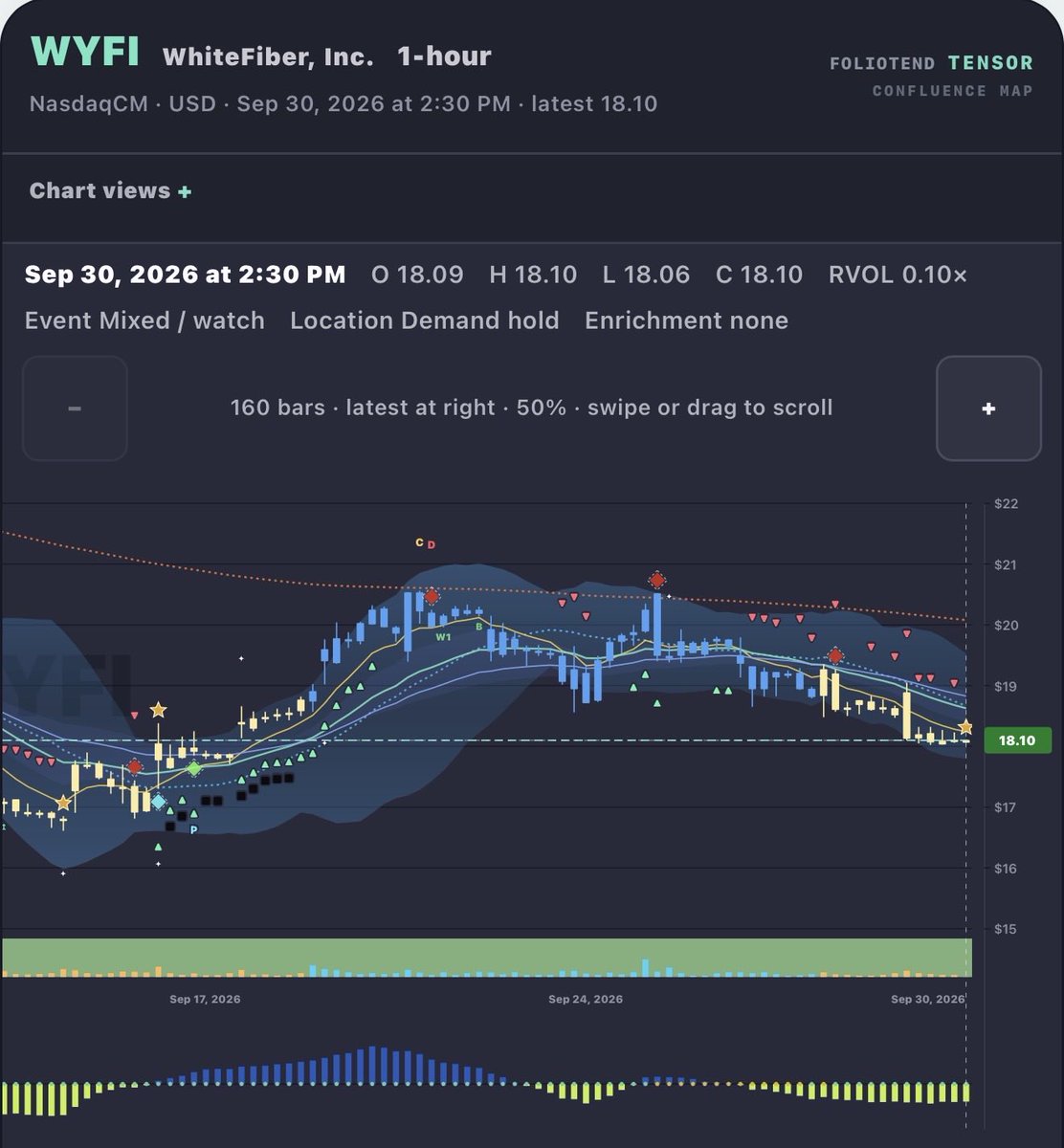This screenshot has height=1148, width=1064.
Task: Click the 'WhiteFiber, Inc.' company name
Action: pos(268,56)
